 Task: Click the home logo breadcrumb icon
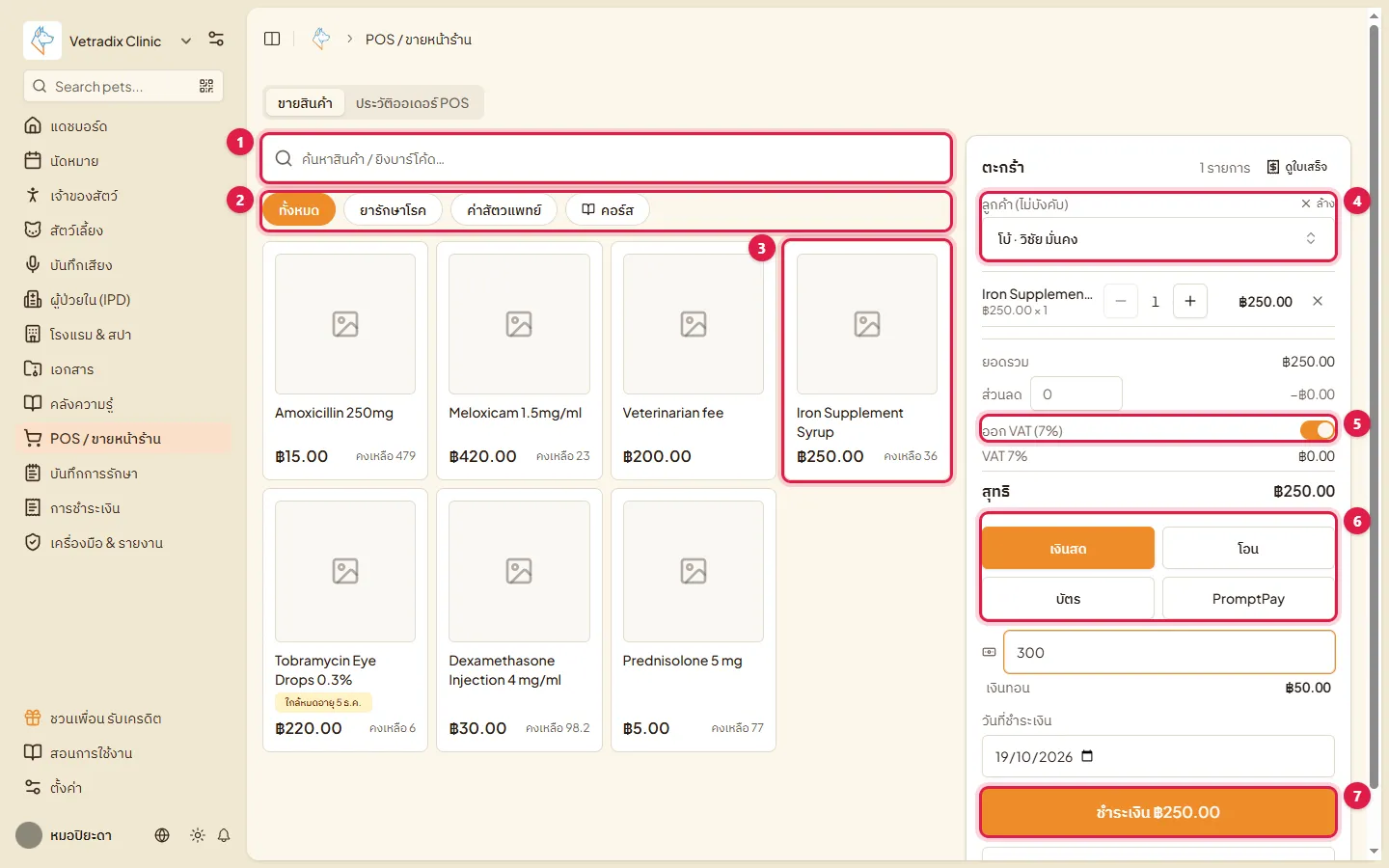pyautogui.click(x=321, y=39)
